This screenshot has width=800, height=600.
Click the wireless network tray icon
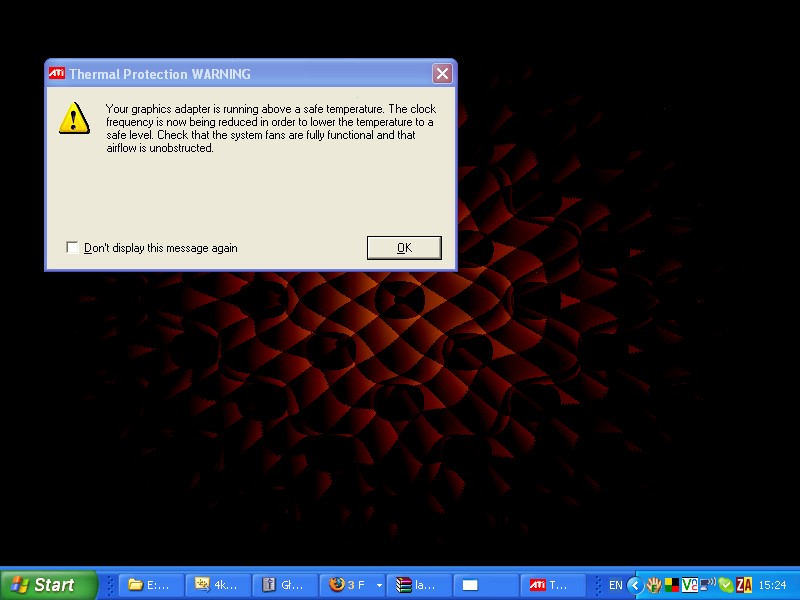click(708, 585)
